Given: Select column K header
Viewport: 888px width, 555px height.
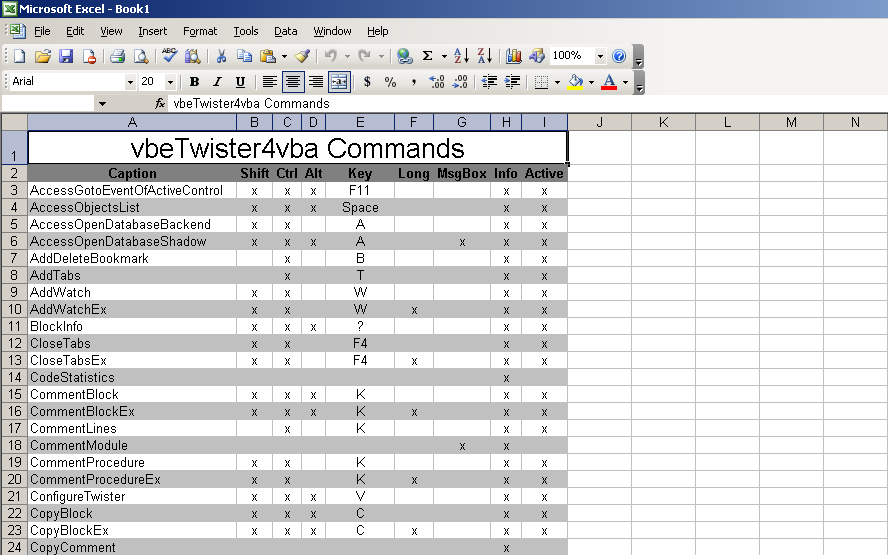Looking at the screenshot, I should (x=664, y=122).
